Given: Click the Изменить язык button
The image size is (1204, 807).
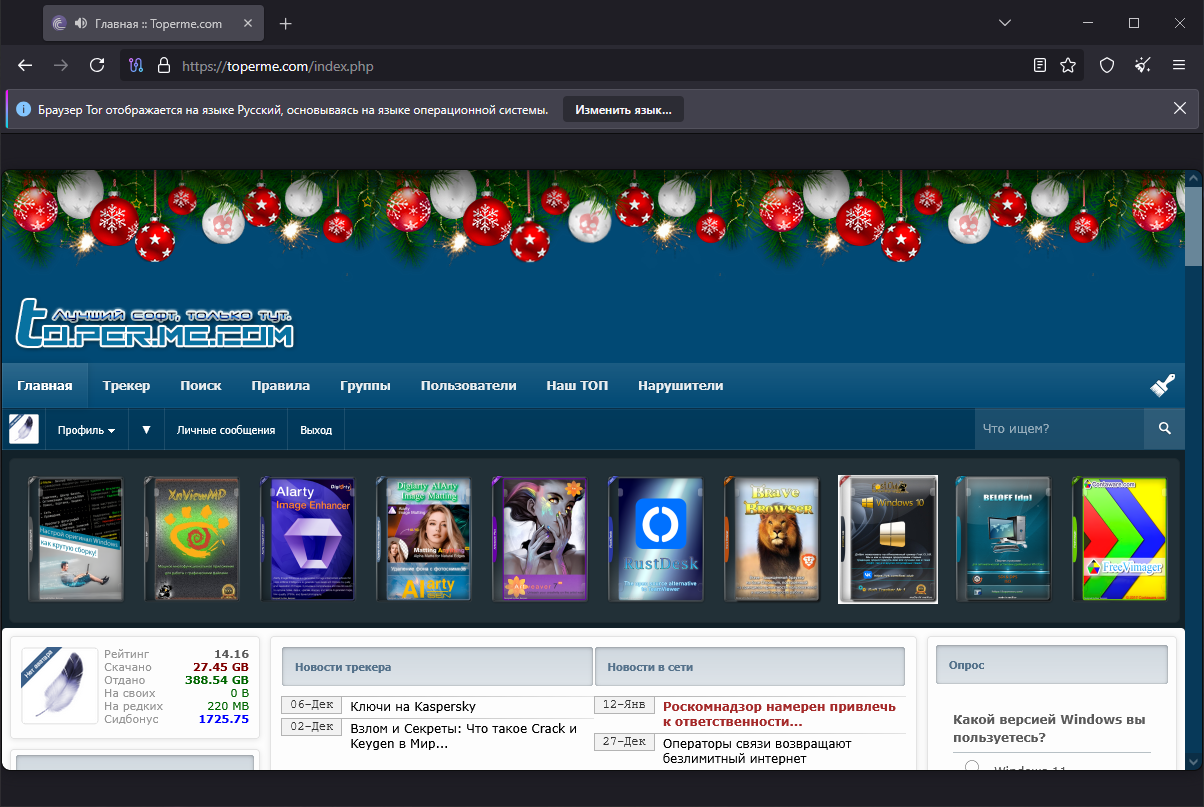Looking at the screenshot, I should [623, 109].
